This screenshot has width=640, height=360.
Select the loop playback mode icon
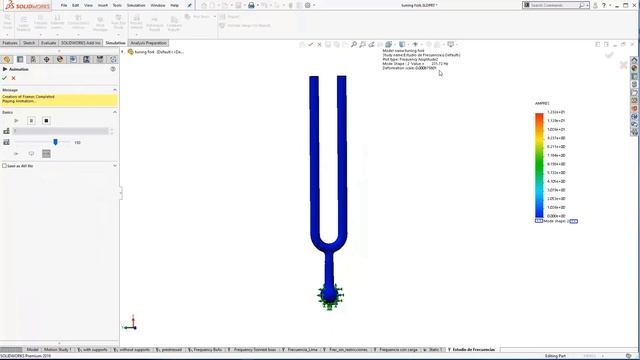pos(31,153)
